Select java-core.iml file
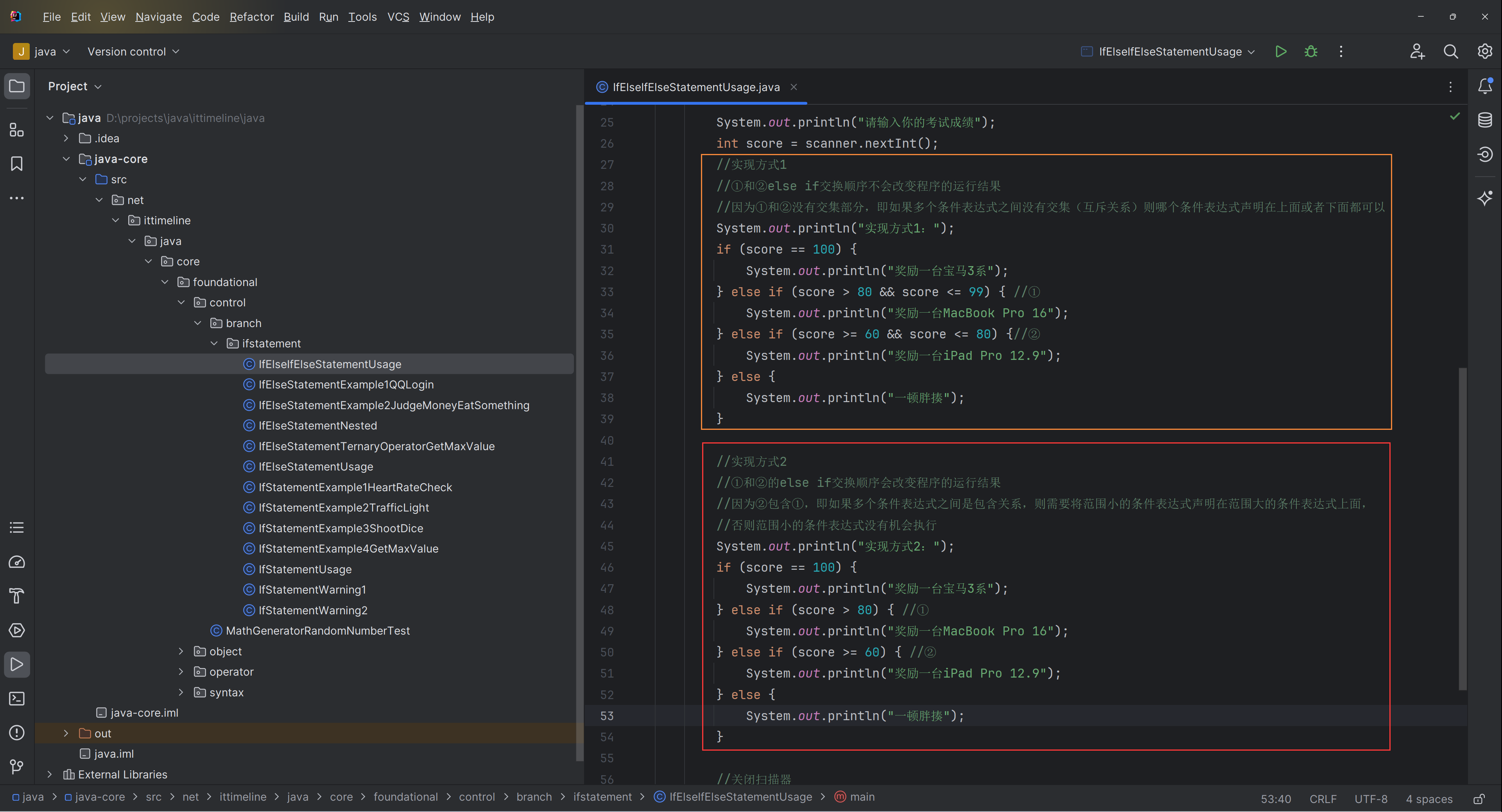The height and width of the screenshot is (812, 1502). pos(144,712)
